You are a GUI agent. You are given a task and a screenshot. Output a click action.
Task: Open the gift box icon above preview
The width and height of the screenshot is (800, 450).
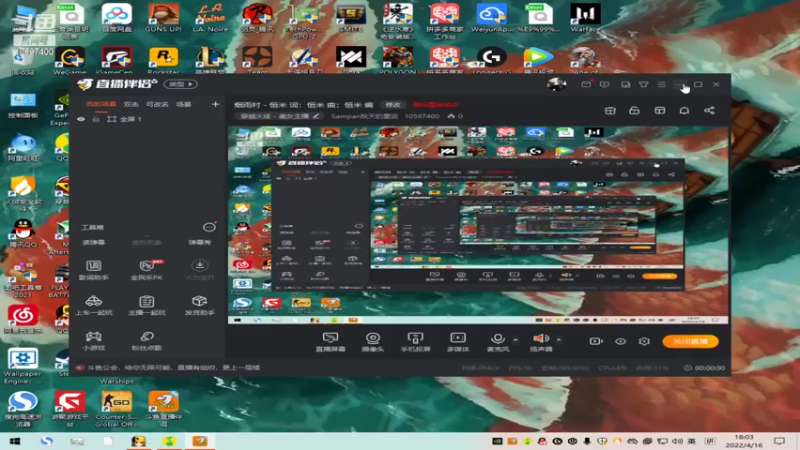[610, 110]
